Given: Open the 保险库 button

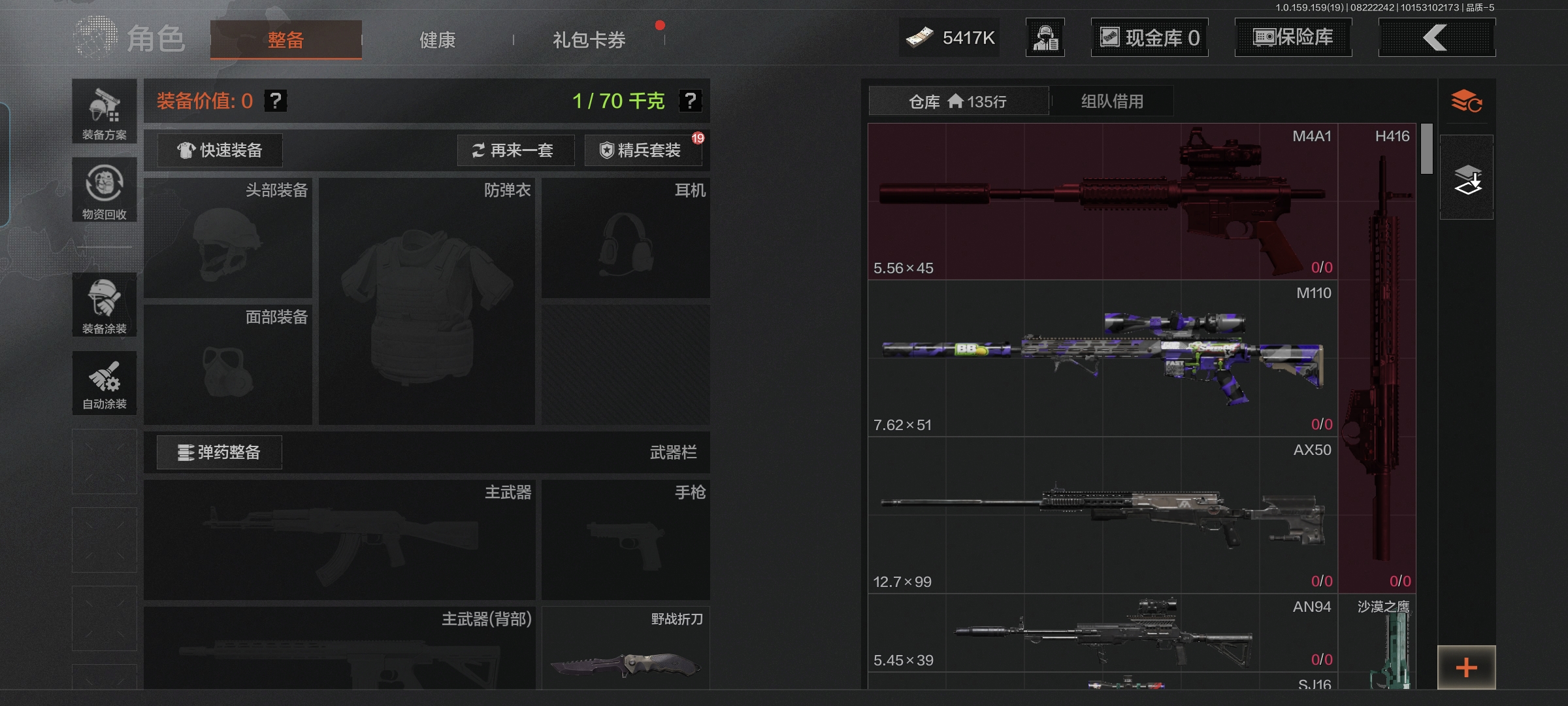Looking at the screenshot, I should (1293, 37).
